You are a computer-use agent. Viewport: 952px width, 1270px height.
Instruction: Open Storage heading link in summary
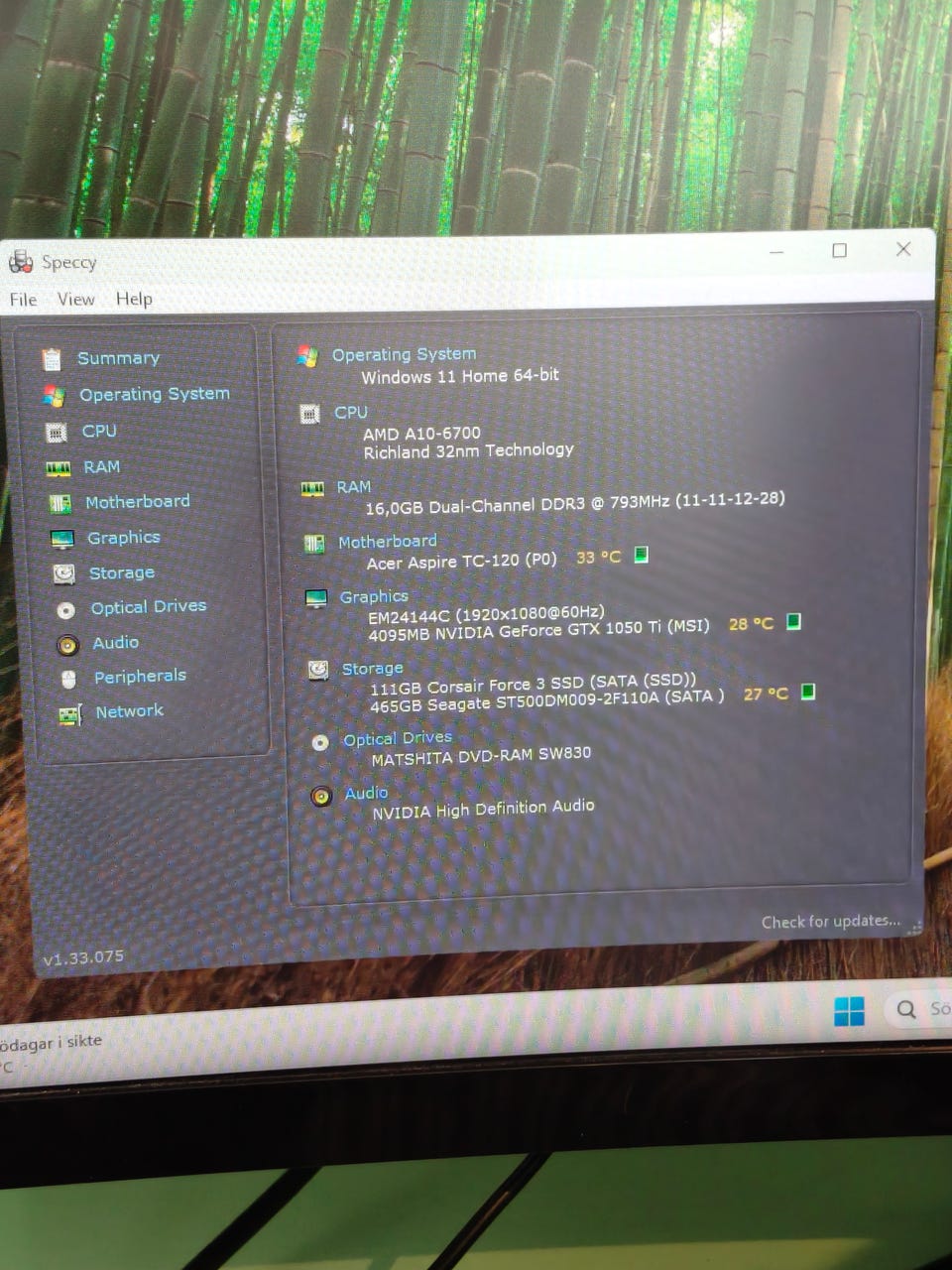(373, 668)
